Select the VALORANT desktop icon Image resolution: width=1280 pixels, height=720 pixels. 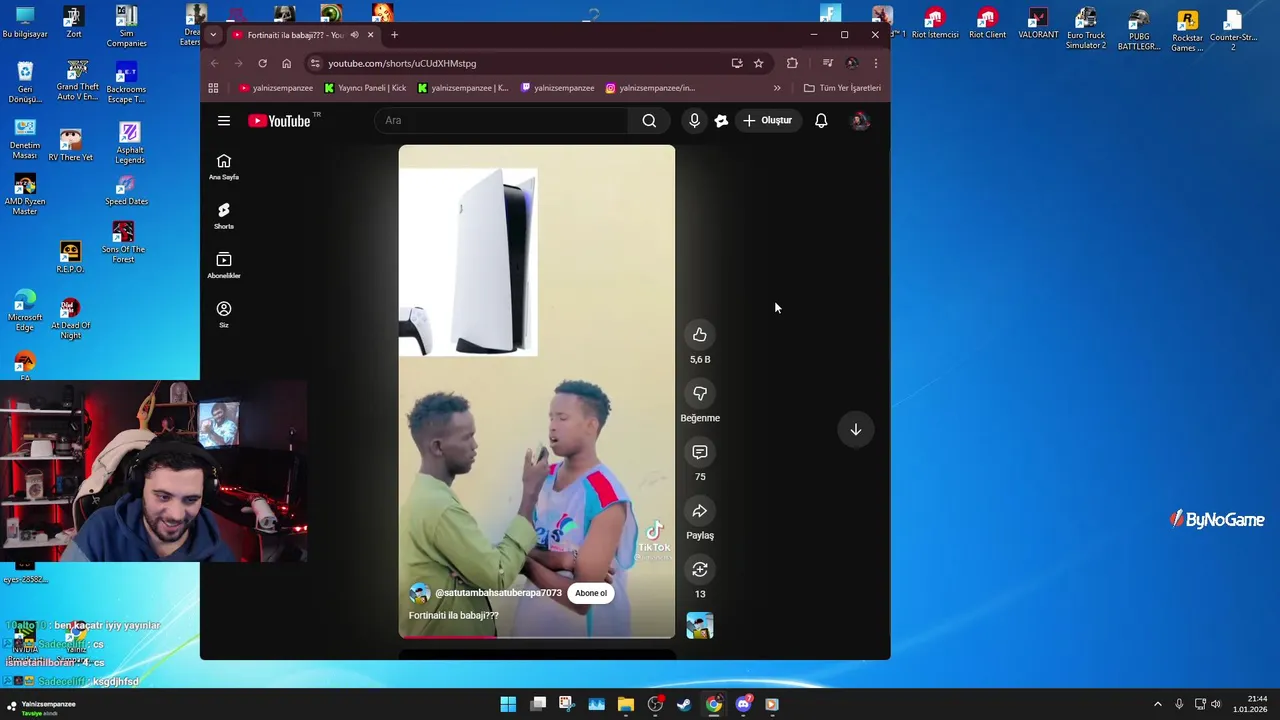point(1038,24)
